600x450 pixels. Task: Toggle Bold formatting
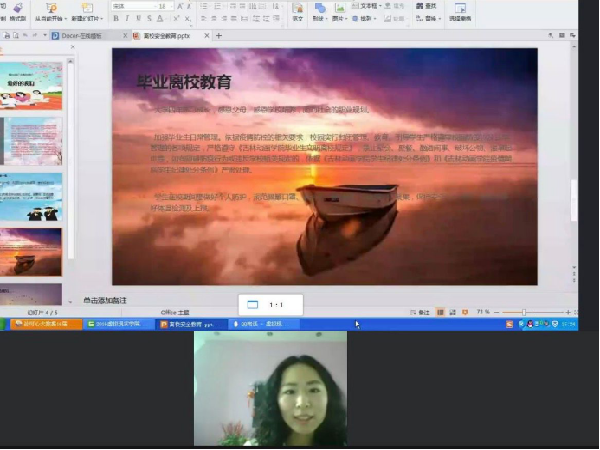click(116, 18)
